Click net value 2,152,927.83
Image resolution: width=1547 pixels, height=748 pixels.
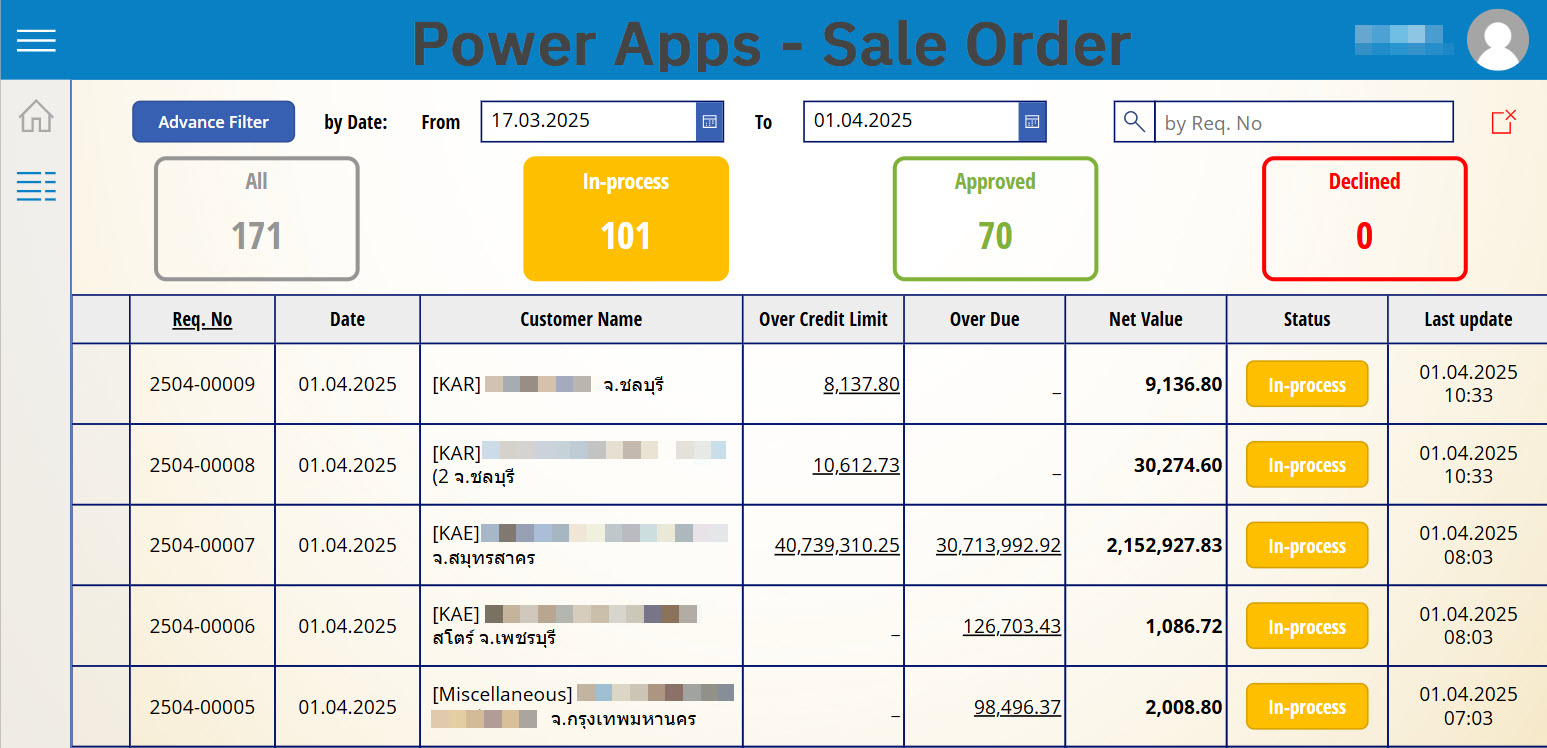[1164, 546]
